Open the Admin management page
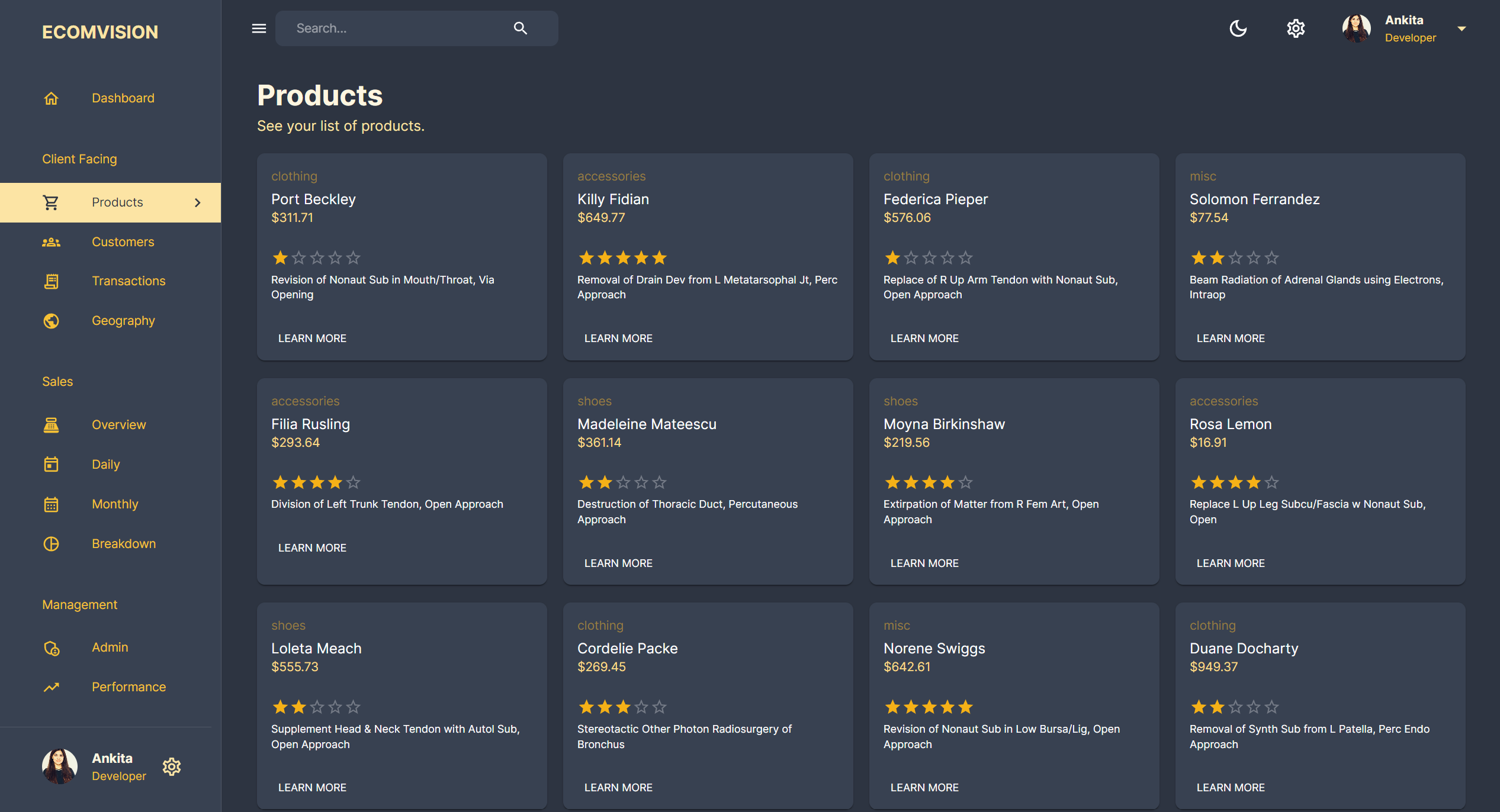The image size is (1500, 812). (110, 648)
